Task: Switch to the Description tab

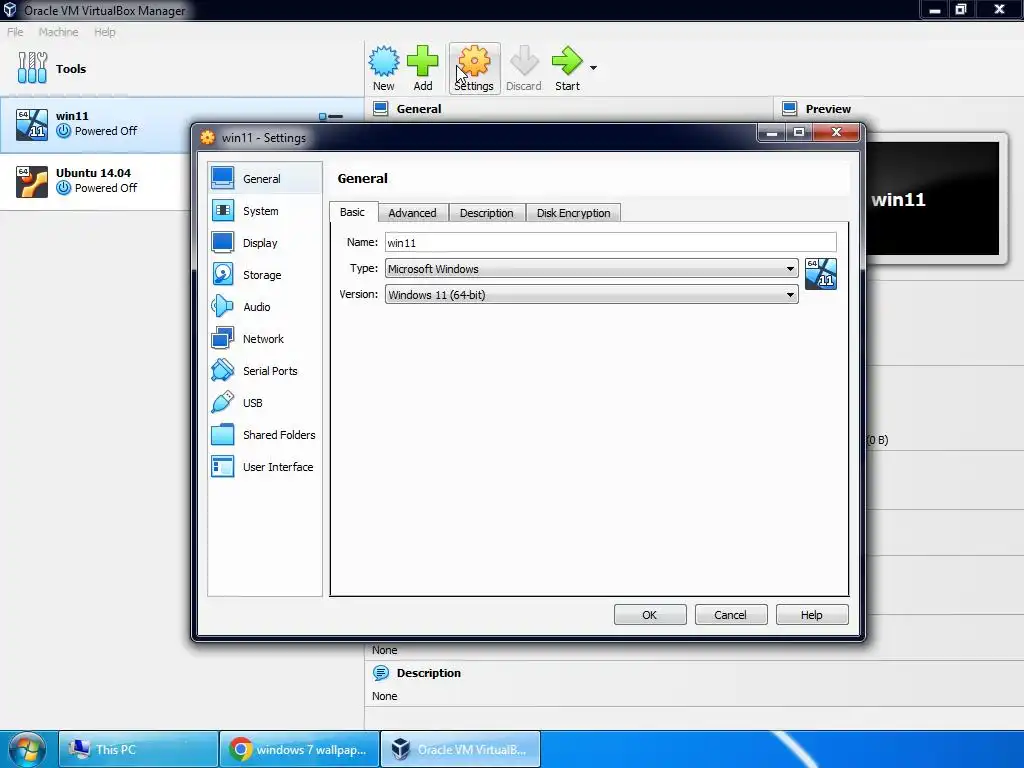Action: tap(487, 213)
